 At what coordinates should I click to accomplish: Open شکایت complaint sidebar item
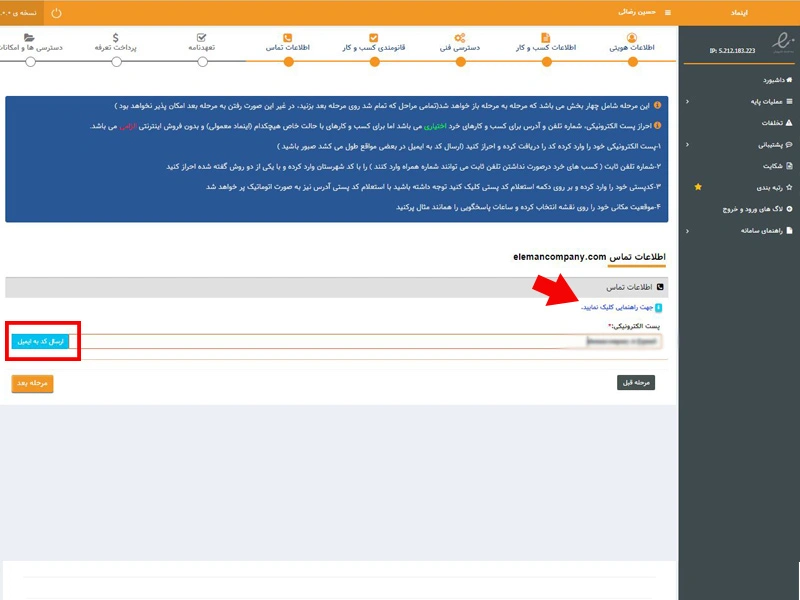(x=778, y=166)
